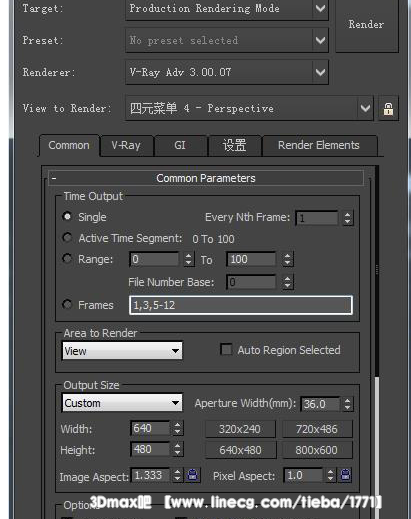Screen dimensions: 411x519
Task: Adjust the Pixel Aspect spinner
Action: click(330, 475)
